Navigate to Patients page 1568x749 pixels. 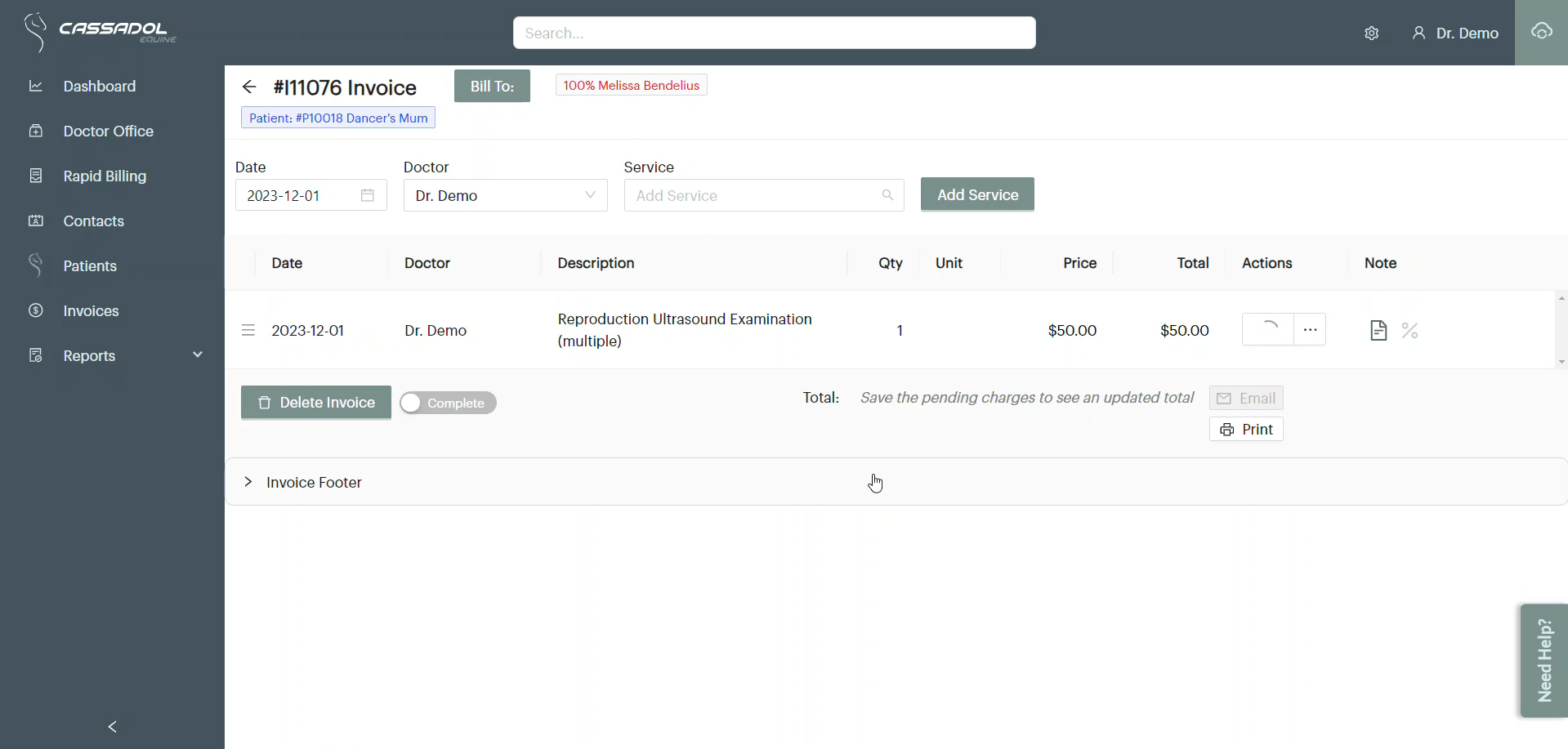(x=90, y=265)
